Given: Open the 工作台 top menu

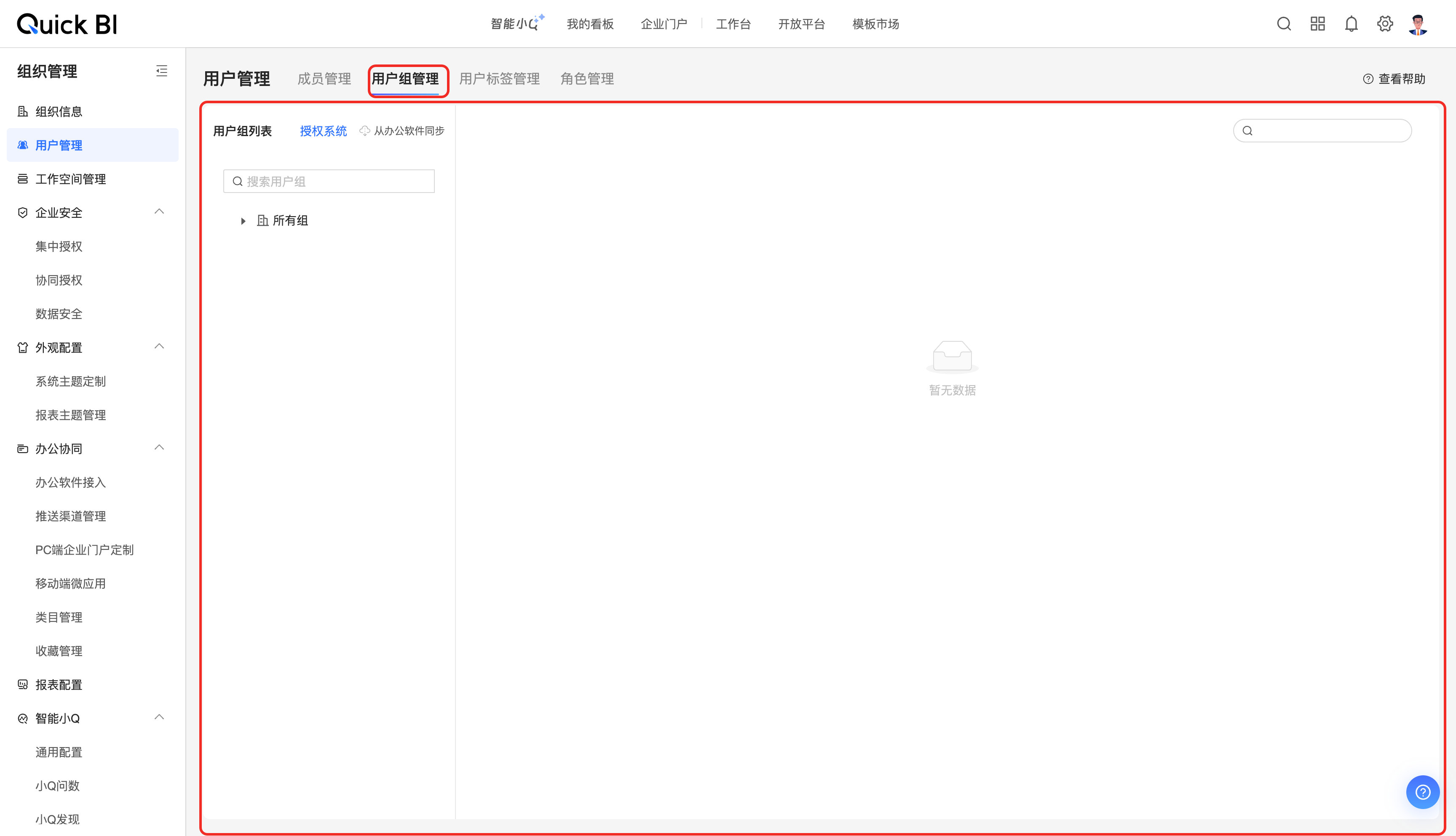Looking at the screenshot, I should [733, 24].
